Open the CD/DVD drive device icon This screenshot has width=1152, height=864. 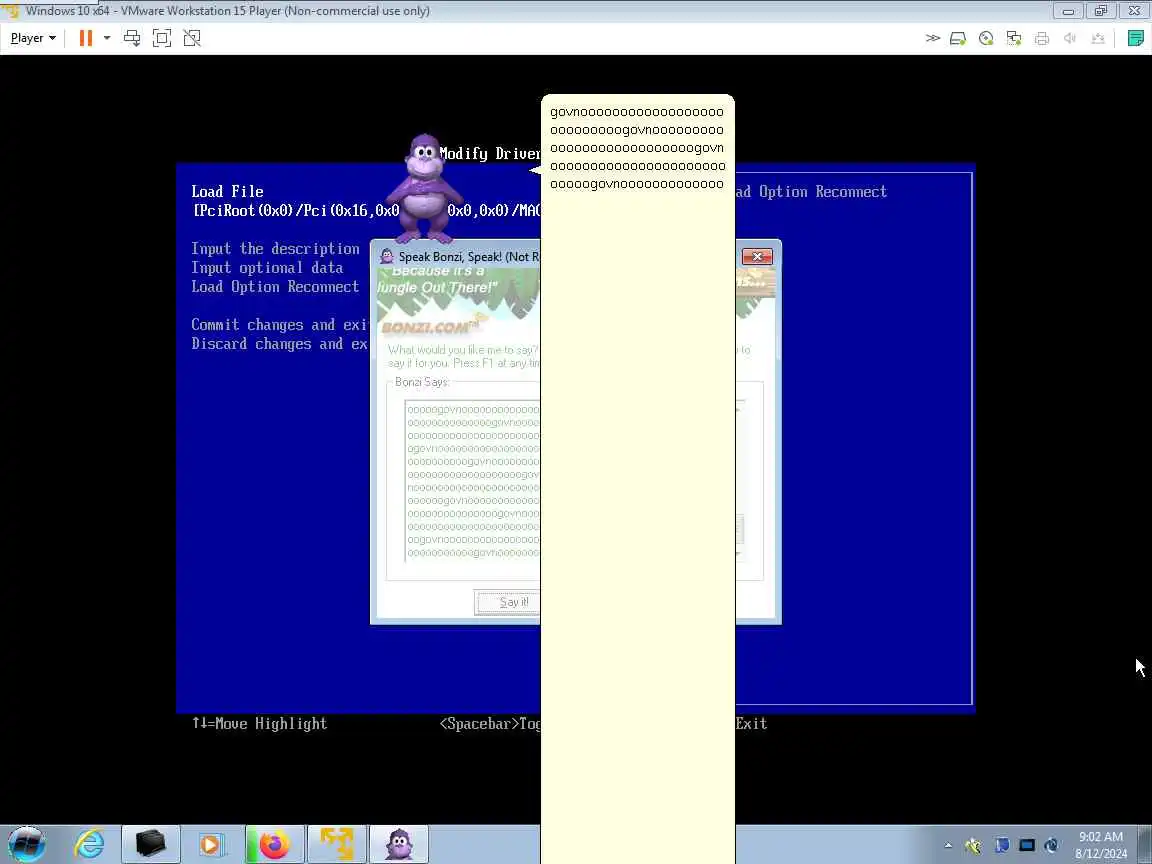click(x=986, y=38)
